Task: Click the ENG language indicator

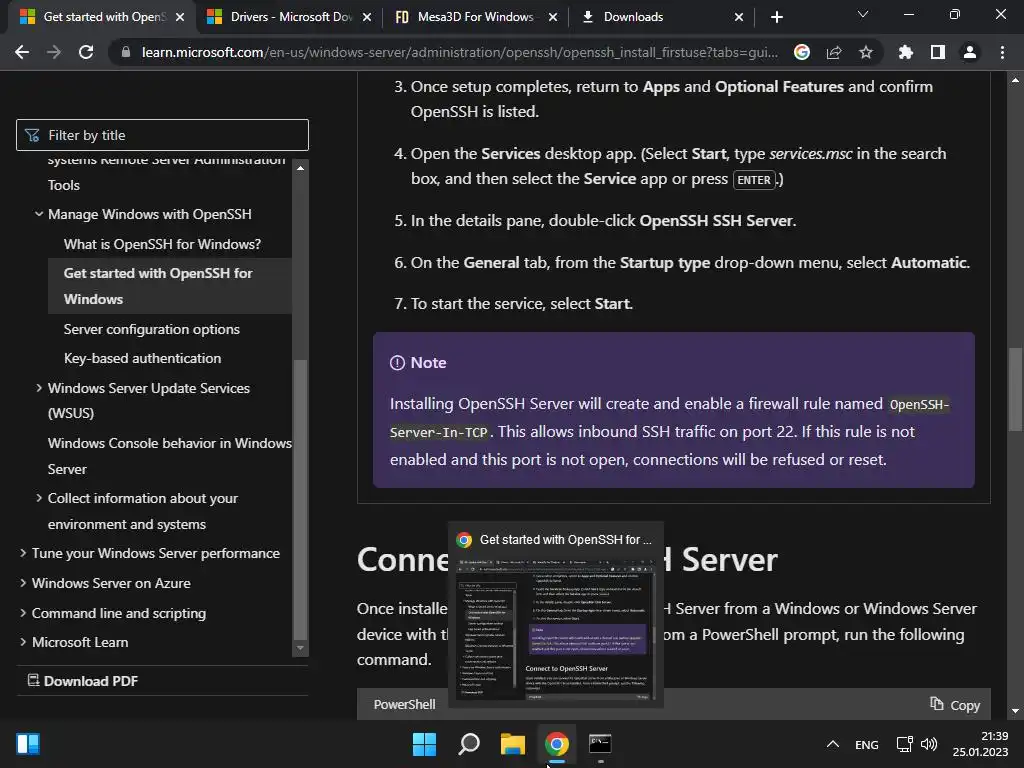Action: click(867, 744)
